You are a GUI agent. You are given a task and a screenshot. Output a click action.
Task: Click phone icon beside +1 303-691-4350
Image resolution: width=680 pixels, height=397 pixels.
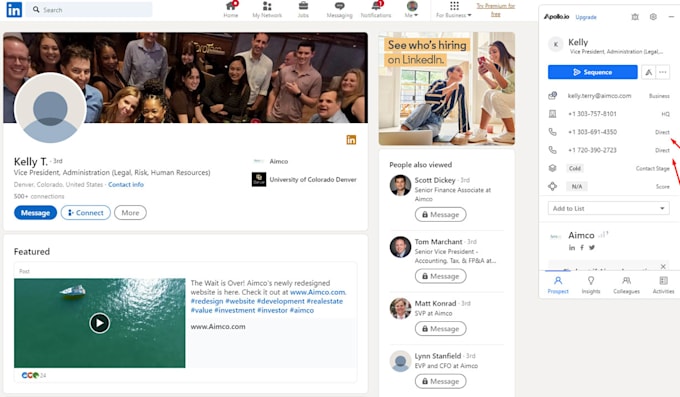point(552,131)
